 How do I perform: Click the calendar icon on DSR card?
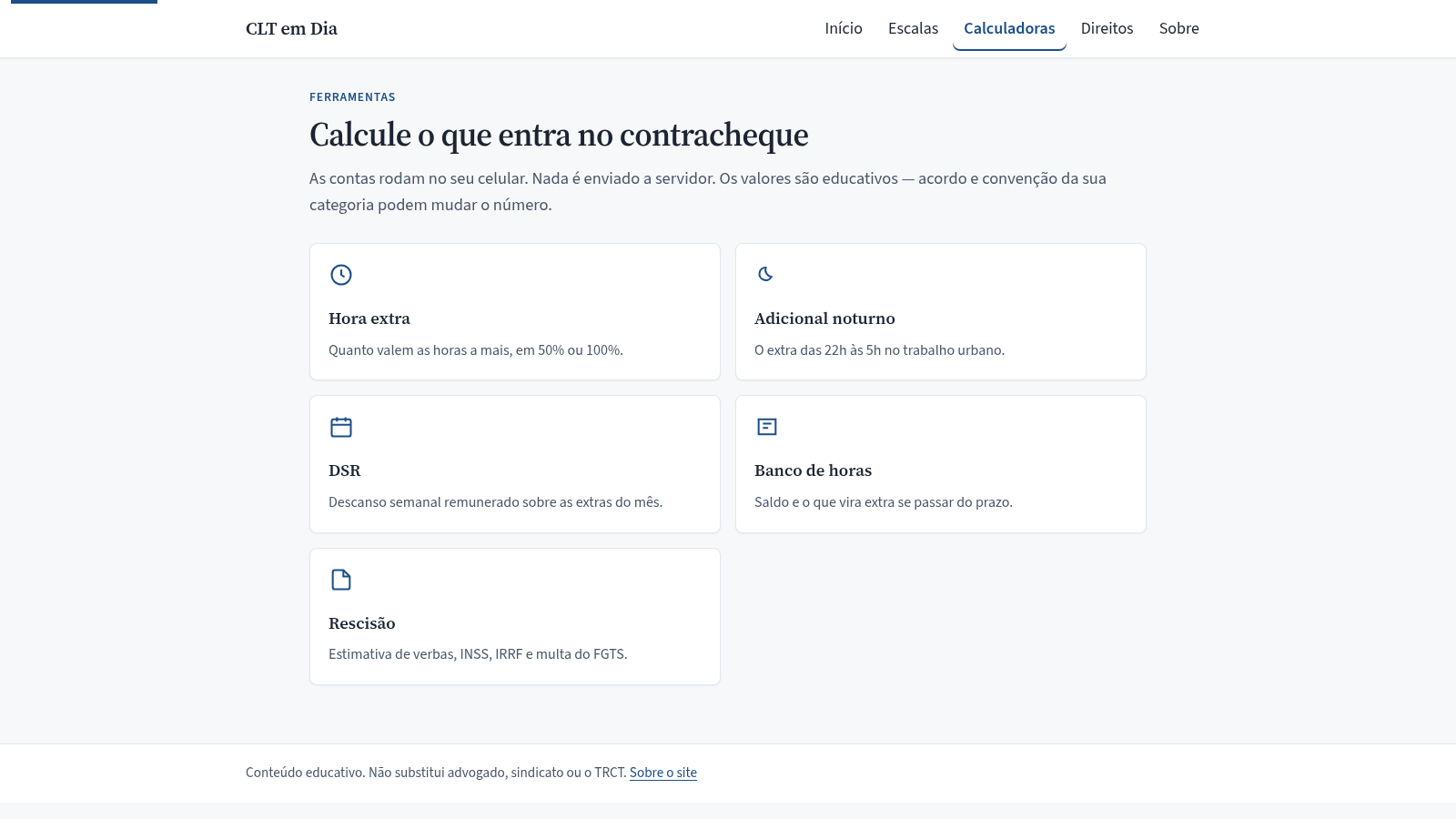click(341, 427)
